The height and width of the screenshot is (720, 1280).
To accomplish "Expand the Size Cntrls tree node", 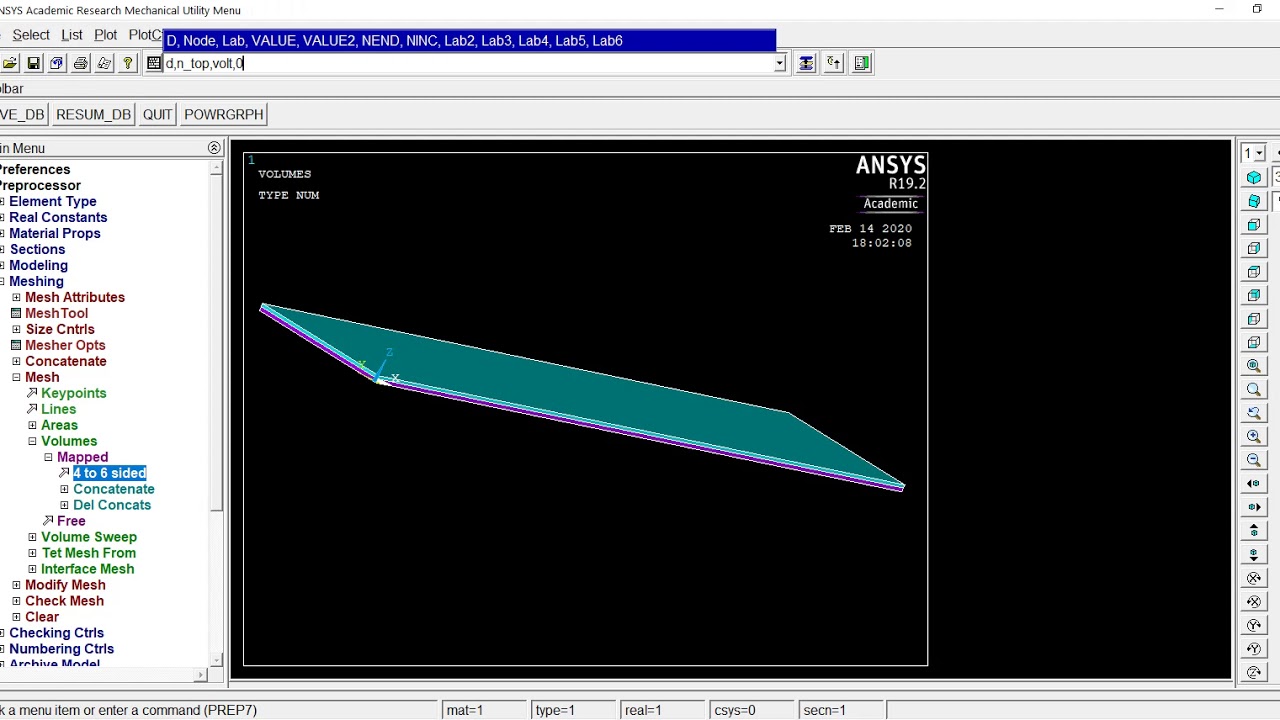I will coord(16,329).
